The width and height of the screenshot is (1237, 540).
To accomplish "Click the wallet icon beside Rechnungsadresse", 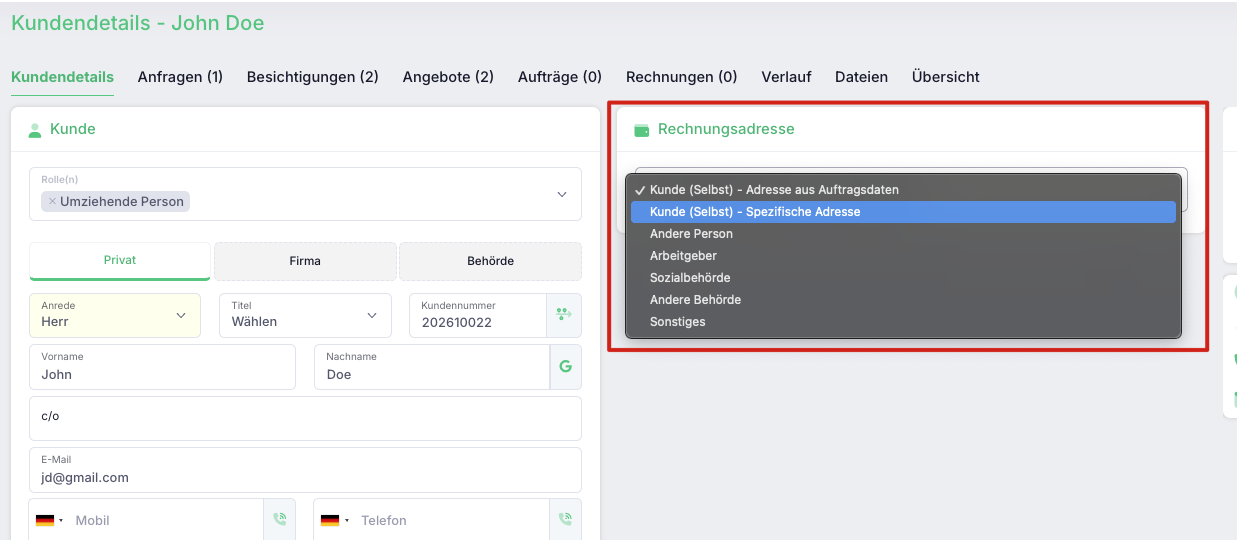I will 642,130.
